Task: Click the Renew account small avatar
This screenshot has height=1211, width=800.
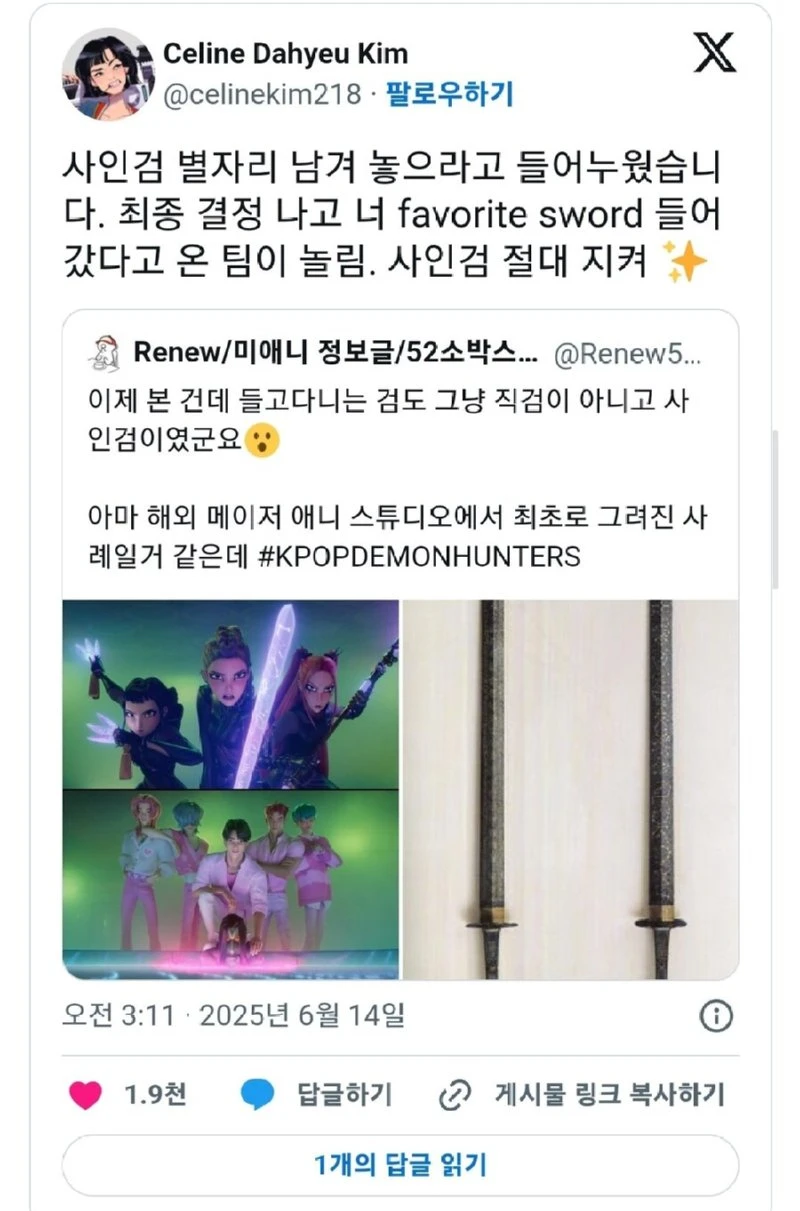Action: coord(101,351)
